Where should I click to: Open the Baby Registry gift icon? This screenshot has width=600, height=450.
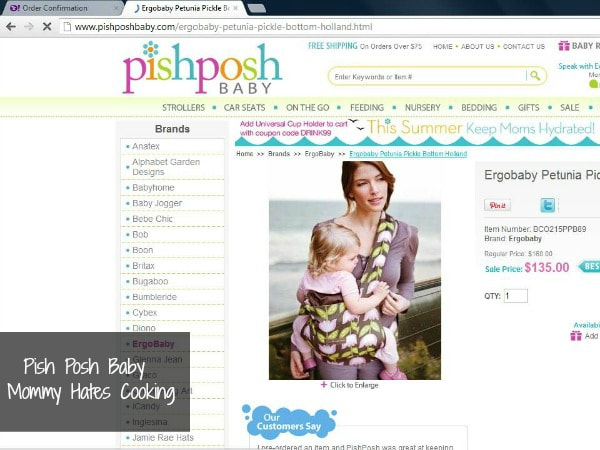tap(564, 46)
